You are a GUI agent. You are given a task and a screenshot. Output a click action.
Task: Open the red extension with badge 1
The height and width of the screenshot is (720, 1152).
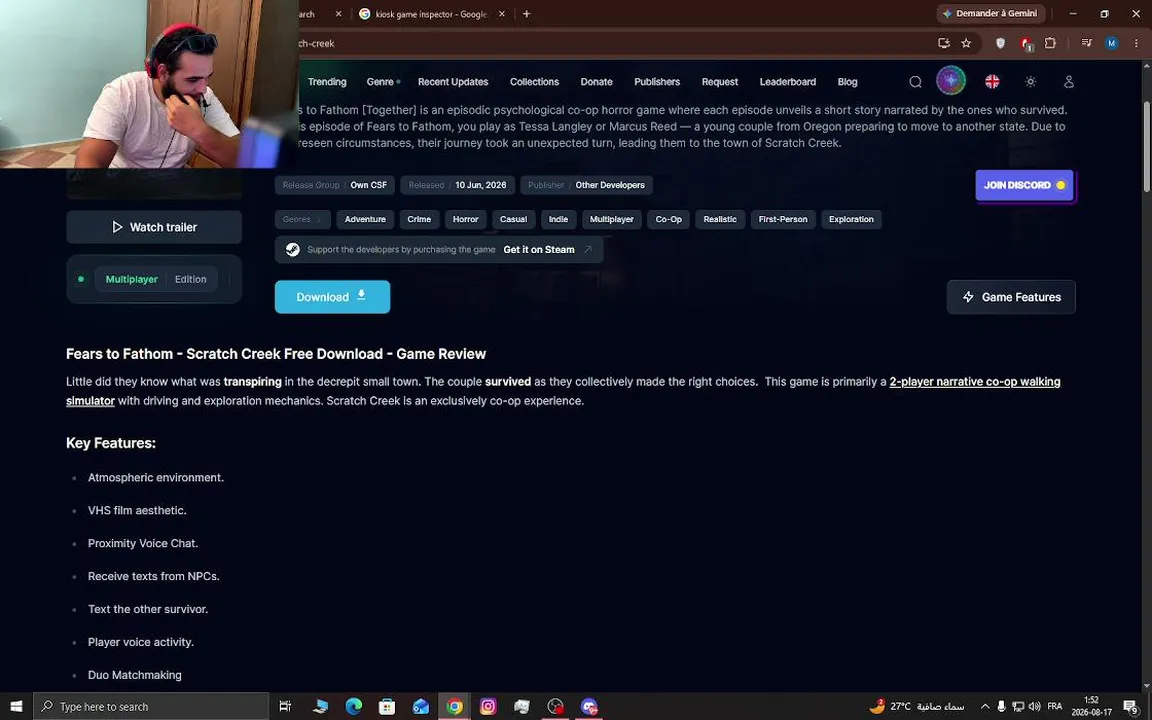click(x=1026, y=43)
